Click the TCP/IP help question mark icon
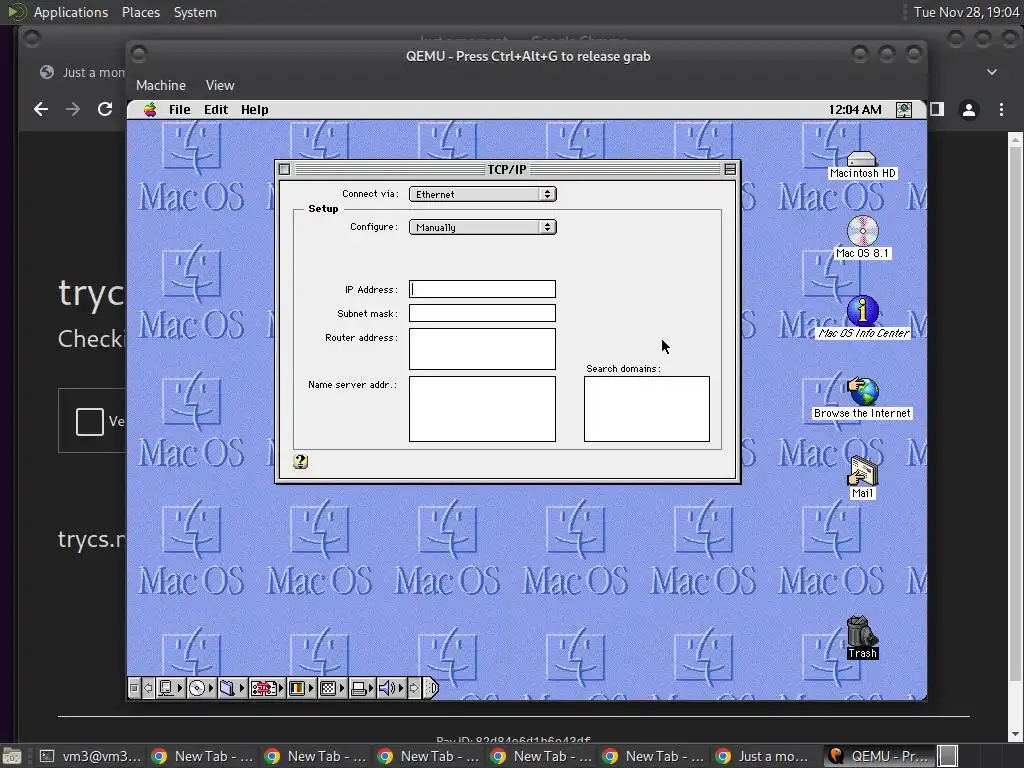 [300, 462]
